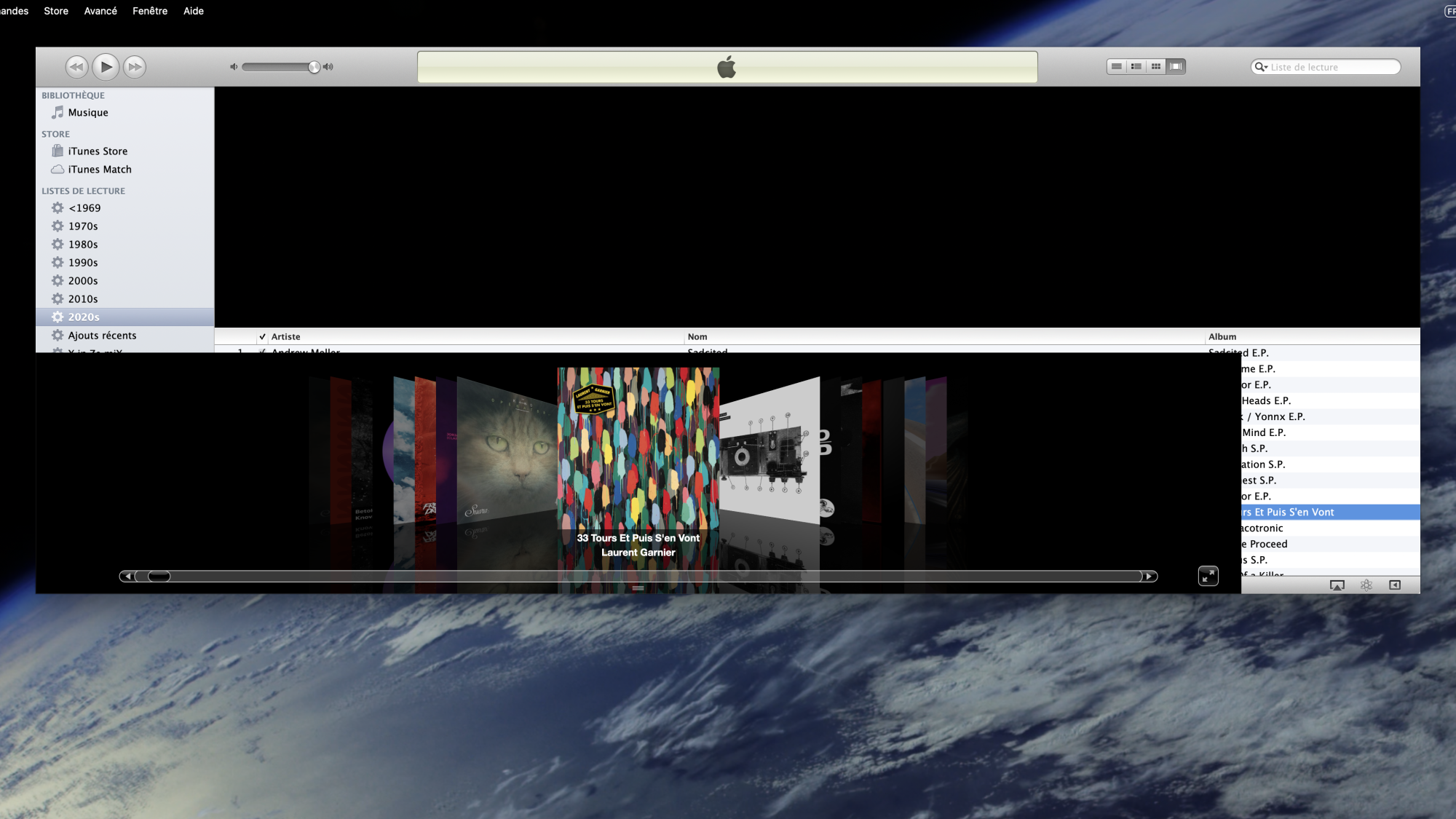This screenshot has height=819, width=1456.
Task: Switch to album list view
Action: point(1136,66)
